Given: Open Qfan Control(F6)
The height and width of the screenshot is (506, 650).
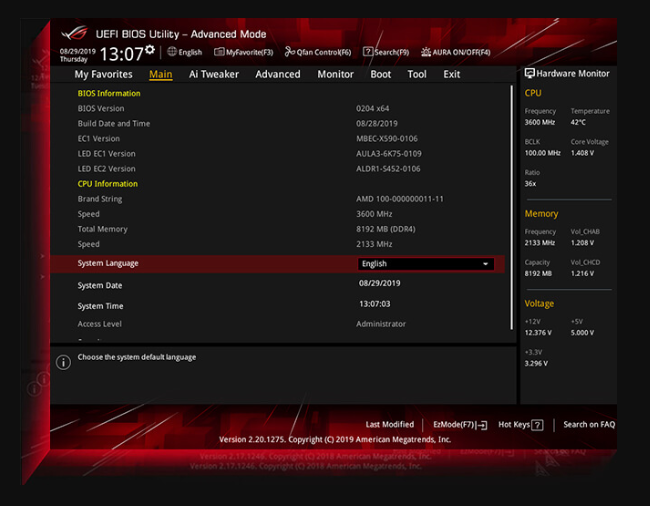Looking at the screenshot, I should [x=318, y=52].
